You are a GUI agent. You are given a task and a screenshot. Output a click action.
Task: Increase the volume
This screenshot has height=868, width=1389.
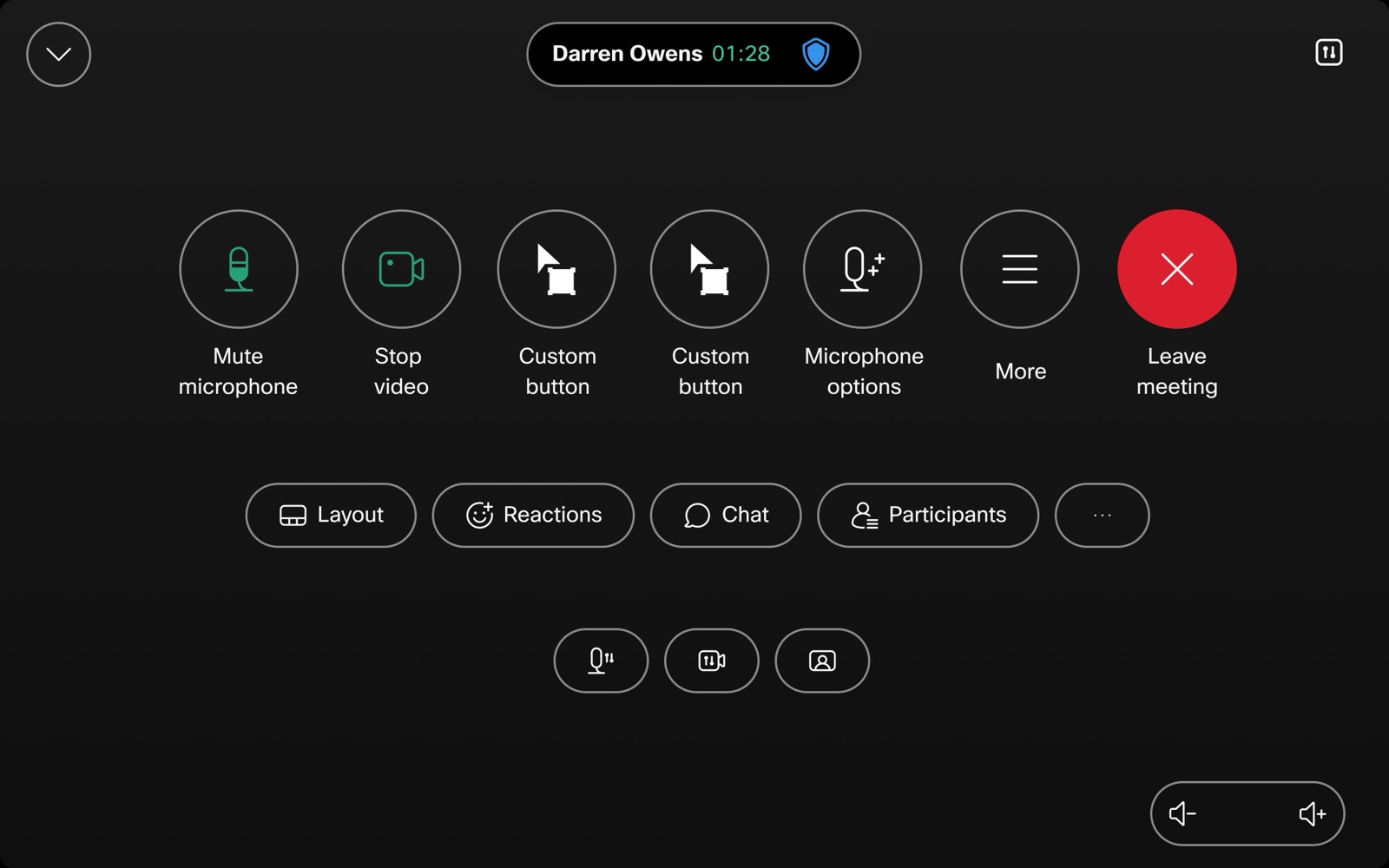coord(1312,813)
